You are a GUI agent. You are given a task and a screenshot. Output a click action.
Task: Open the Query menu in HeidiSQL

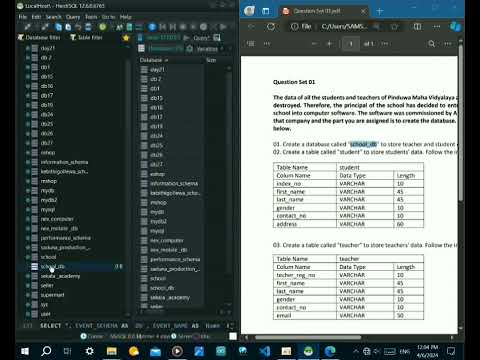pos(73,17)
